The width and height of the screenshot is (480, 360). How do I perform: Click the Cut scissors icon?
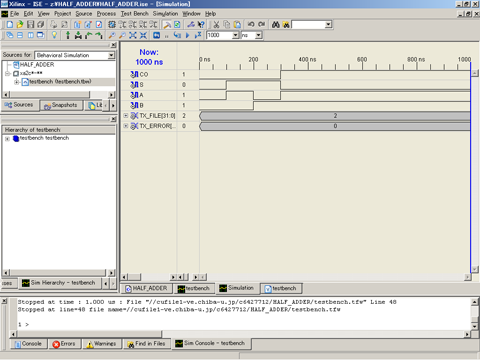tap(216, 24)
